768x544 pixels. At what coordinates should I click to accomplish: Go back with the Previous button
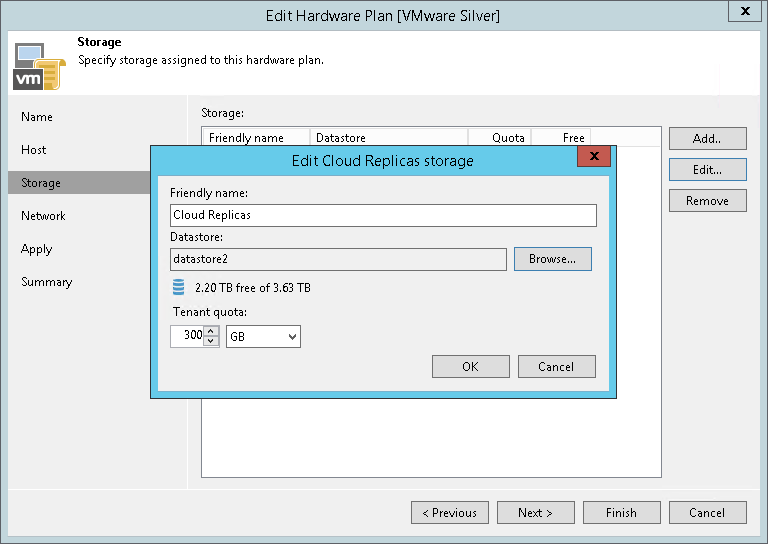[450, 513]
